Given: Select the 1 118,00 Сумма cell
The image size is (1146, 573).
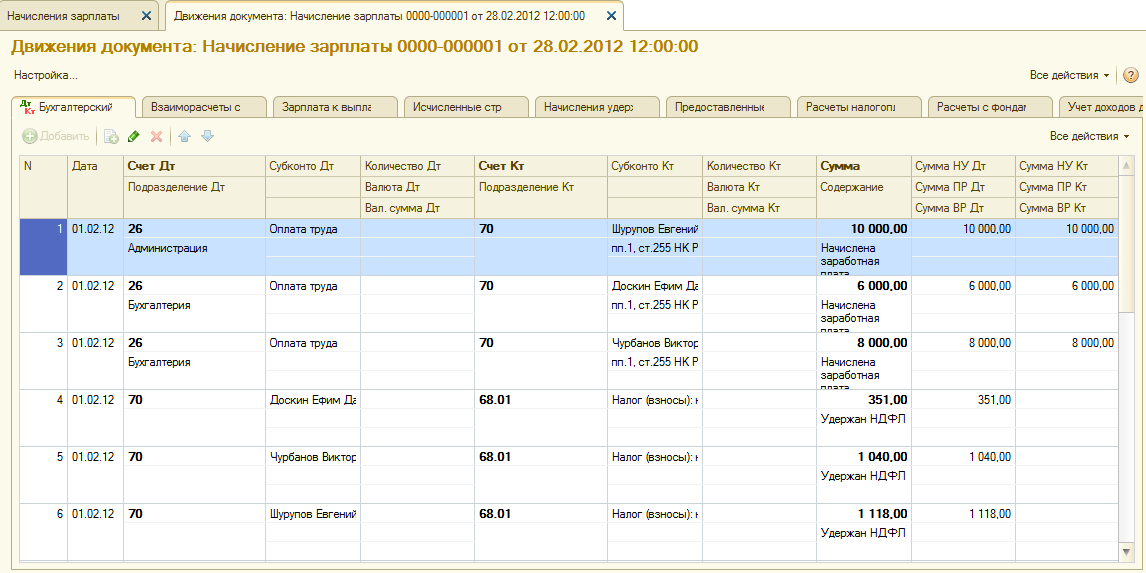Looking at the screenshot, I should coord(863,514).
